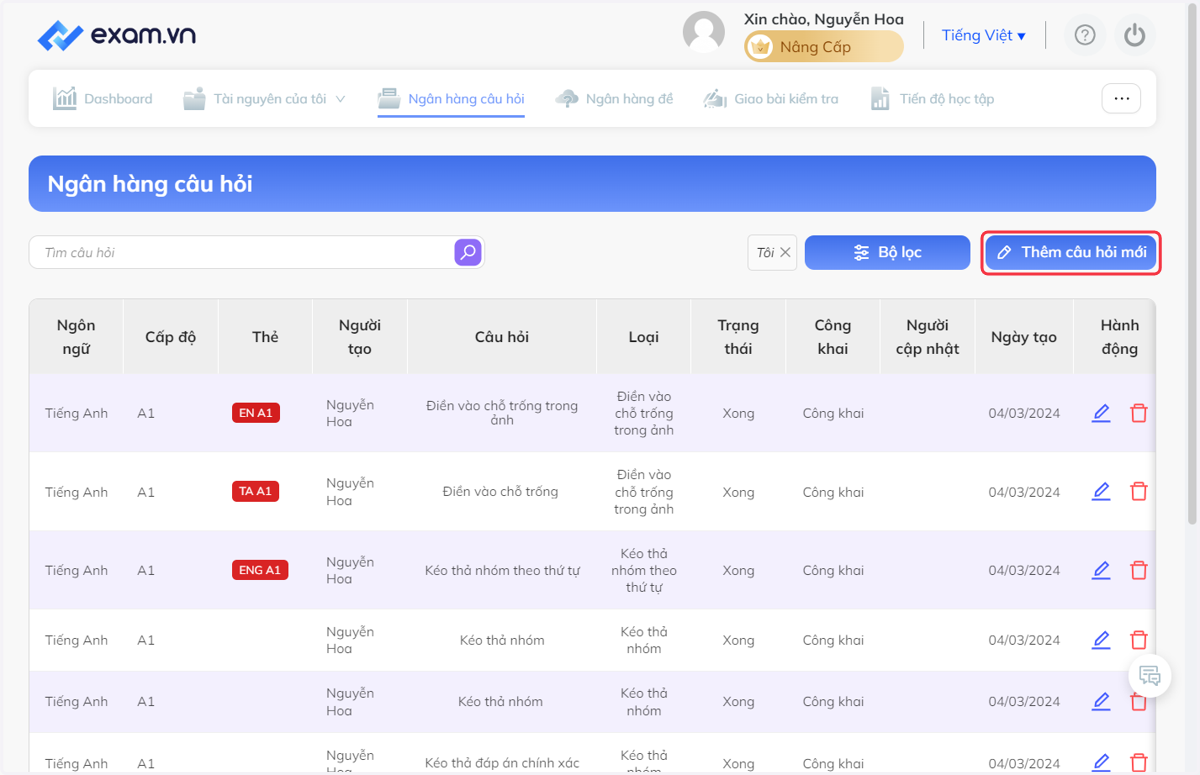Screen dimensions: 1200x775
Task: Remove the Tôi filter chip
Action: 785,253
